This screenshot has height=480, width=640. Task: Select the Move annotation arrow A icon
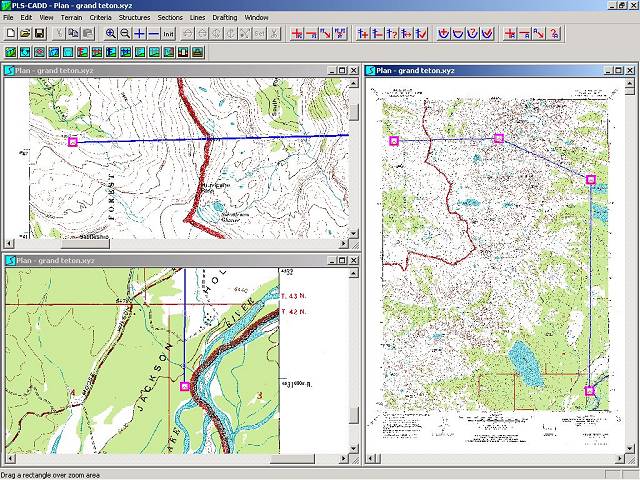pos(538,33)
